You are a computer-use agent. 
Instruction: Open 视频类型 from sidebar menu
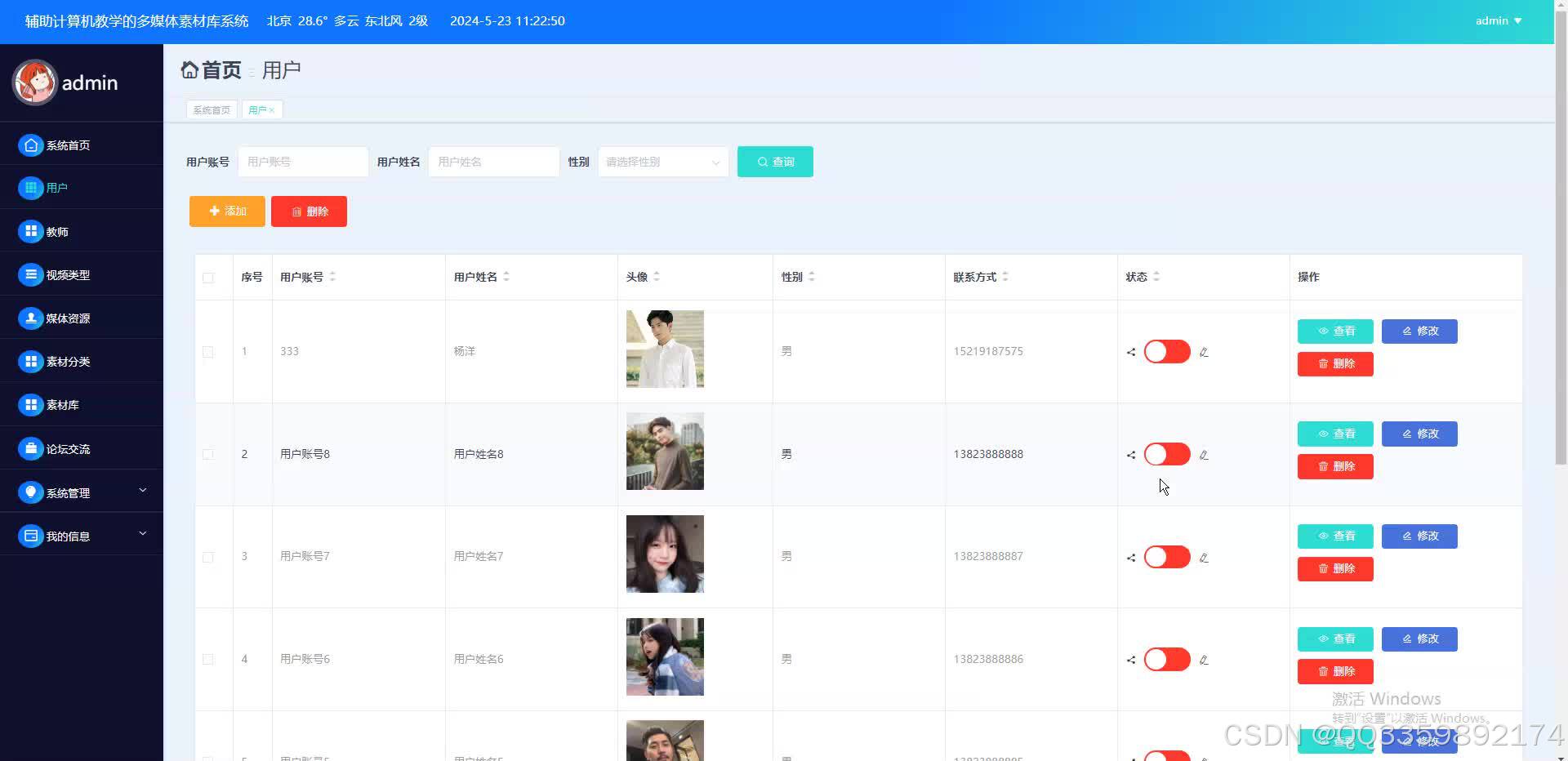[68, 275]
